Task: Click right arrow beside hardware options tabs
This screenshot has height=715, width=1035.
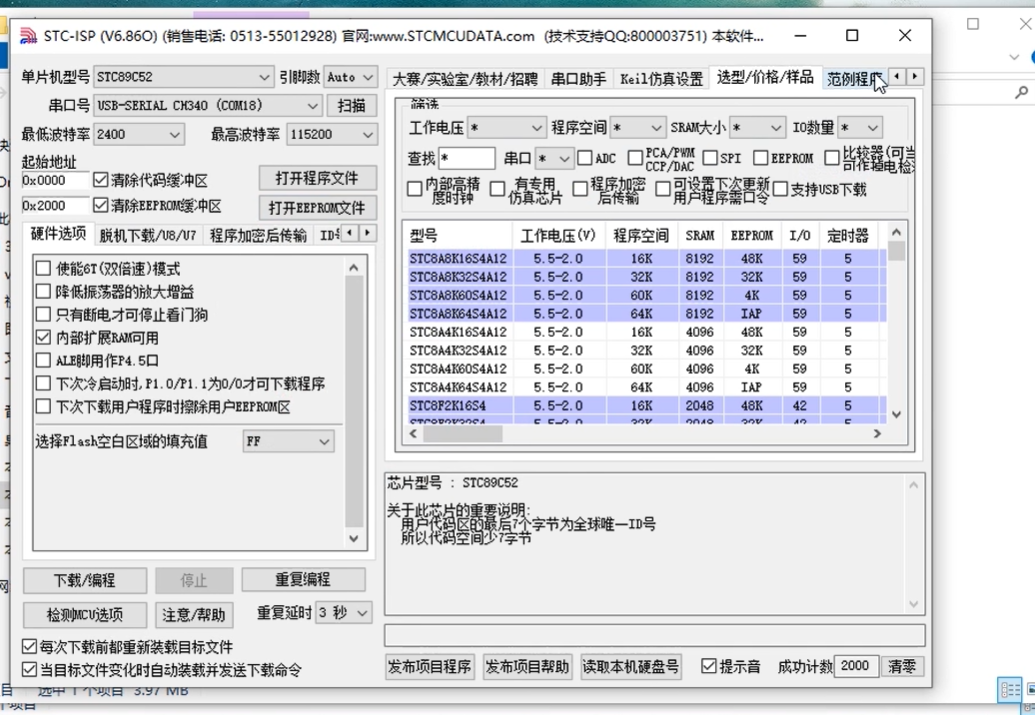Action: [x=368, y=232]
